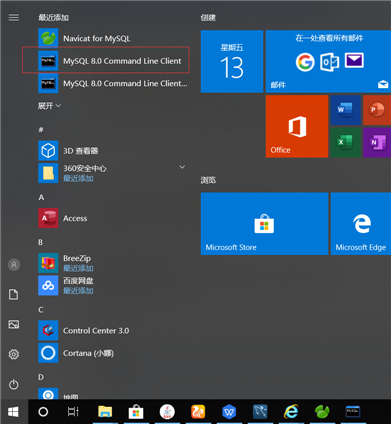Image resolution: width=391 pixels, height=424 pixels.
Task: Open Cortana circle on the taskbar
Action: point(43,412)
